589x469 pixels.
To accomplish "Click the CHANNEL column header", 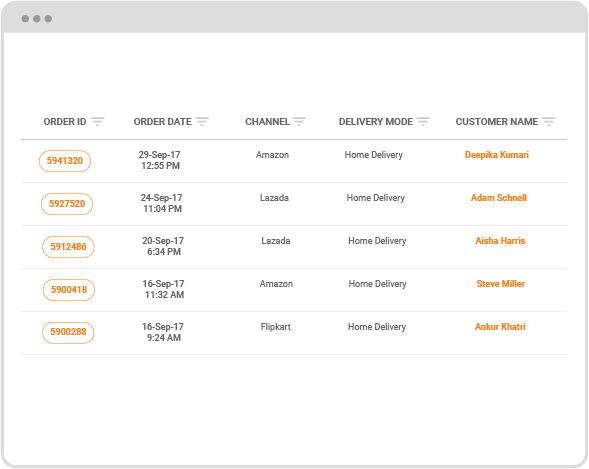I will (267, 122).
